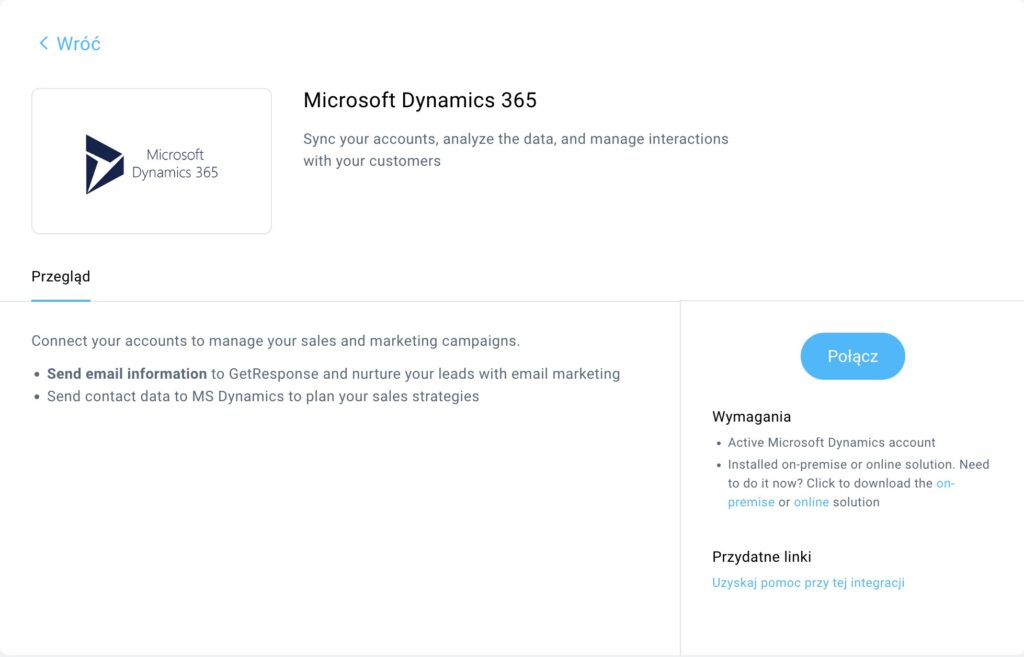Image resolution: width=1024 pixels, height=657 pixels.
Task: Click 'Connect your accounts to manage' paragraph
Action: click(276, 341)
